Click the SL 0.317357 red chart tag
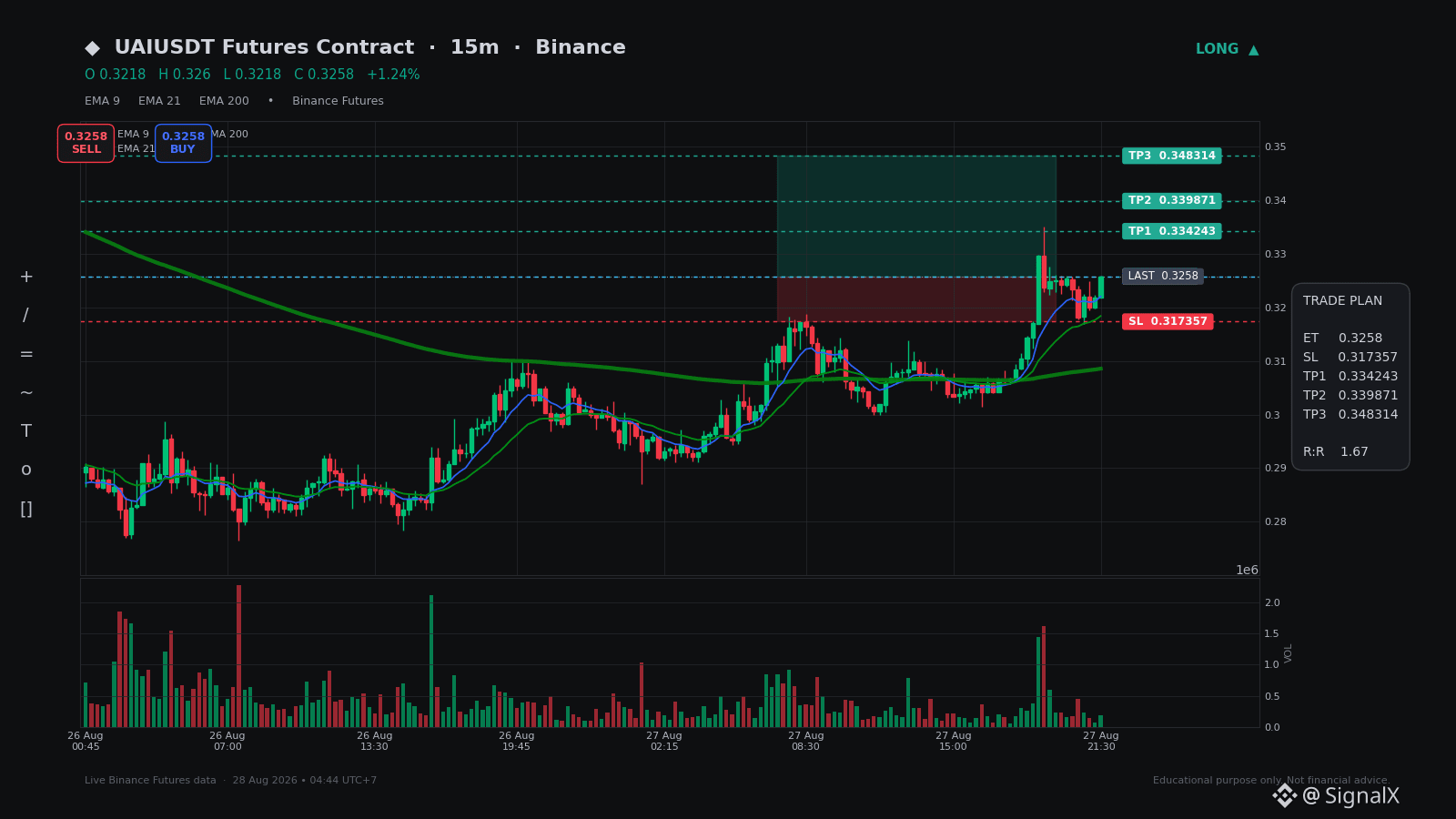The height and width of the screenshot is (819, 1456). pos(1168,321)
